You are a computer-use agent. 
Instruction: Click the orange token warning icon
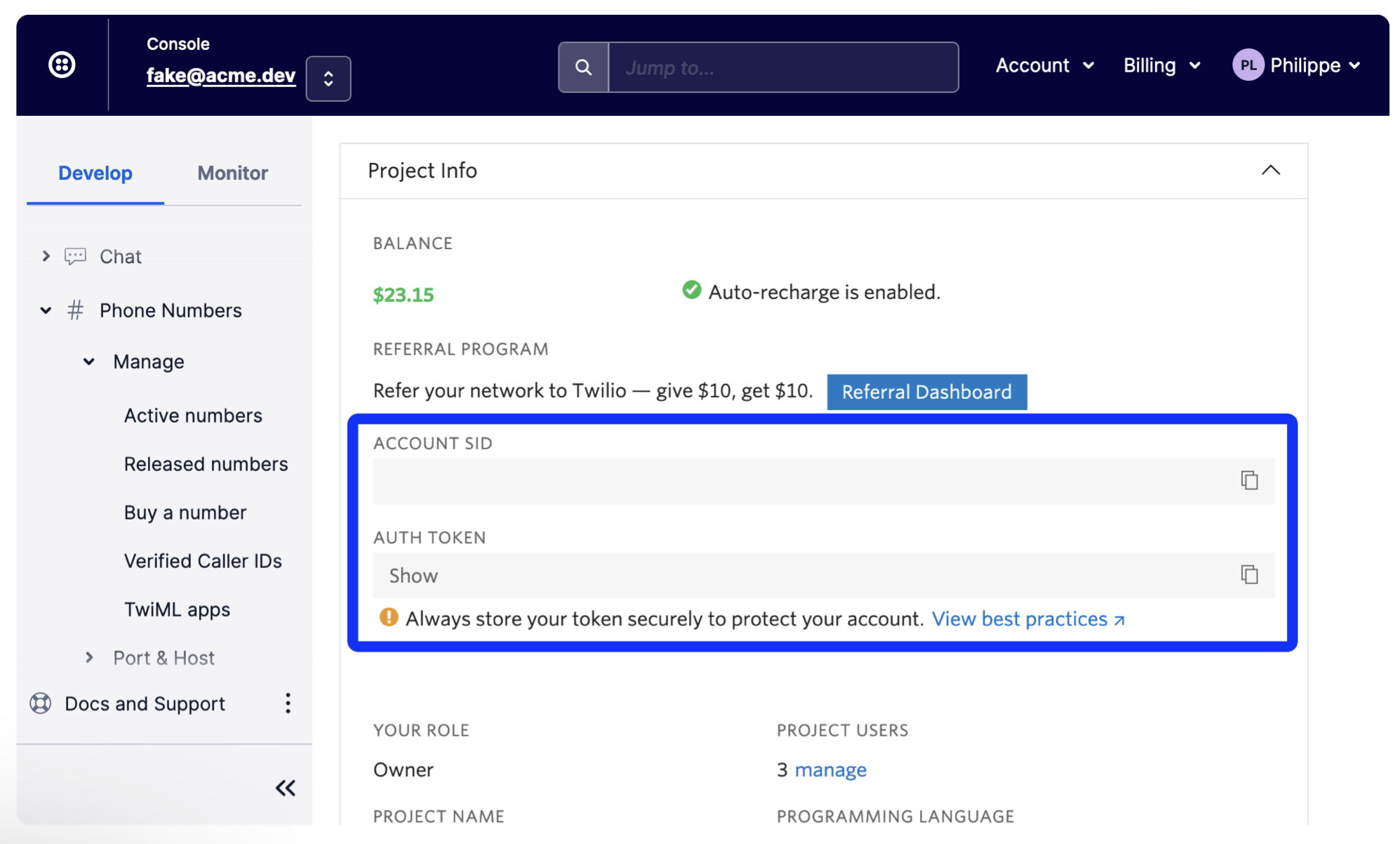click(389, 617)
